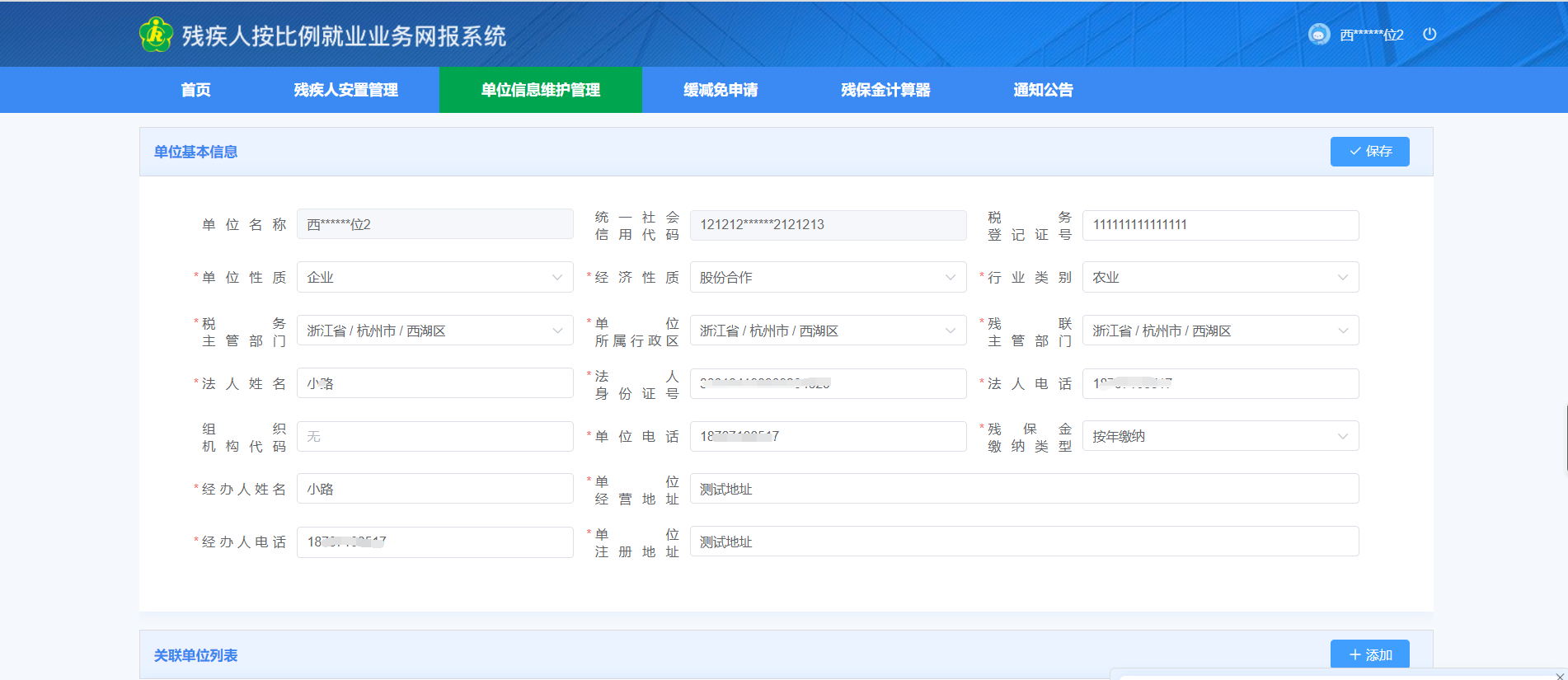
Task: Click the 单位电话 input field
Action: click(828, 436)
